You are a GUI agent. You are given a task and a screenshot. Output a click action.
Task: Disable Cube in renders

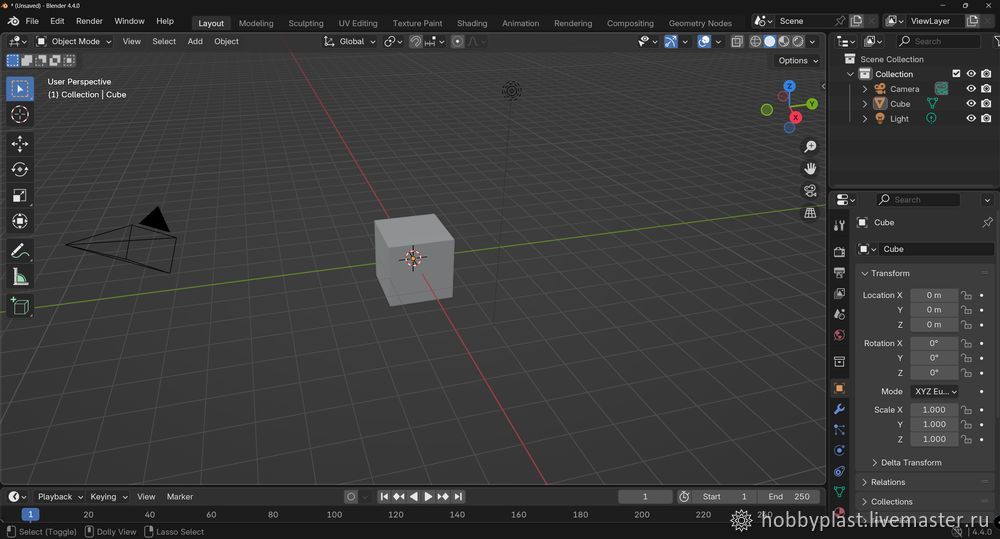[986, 103]
